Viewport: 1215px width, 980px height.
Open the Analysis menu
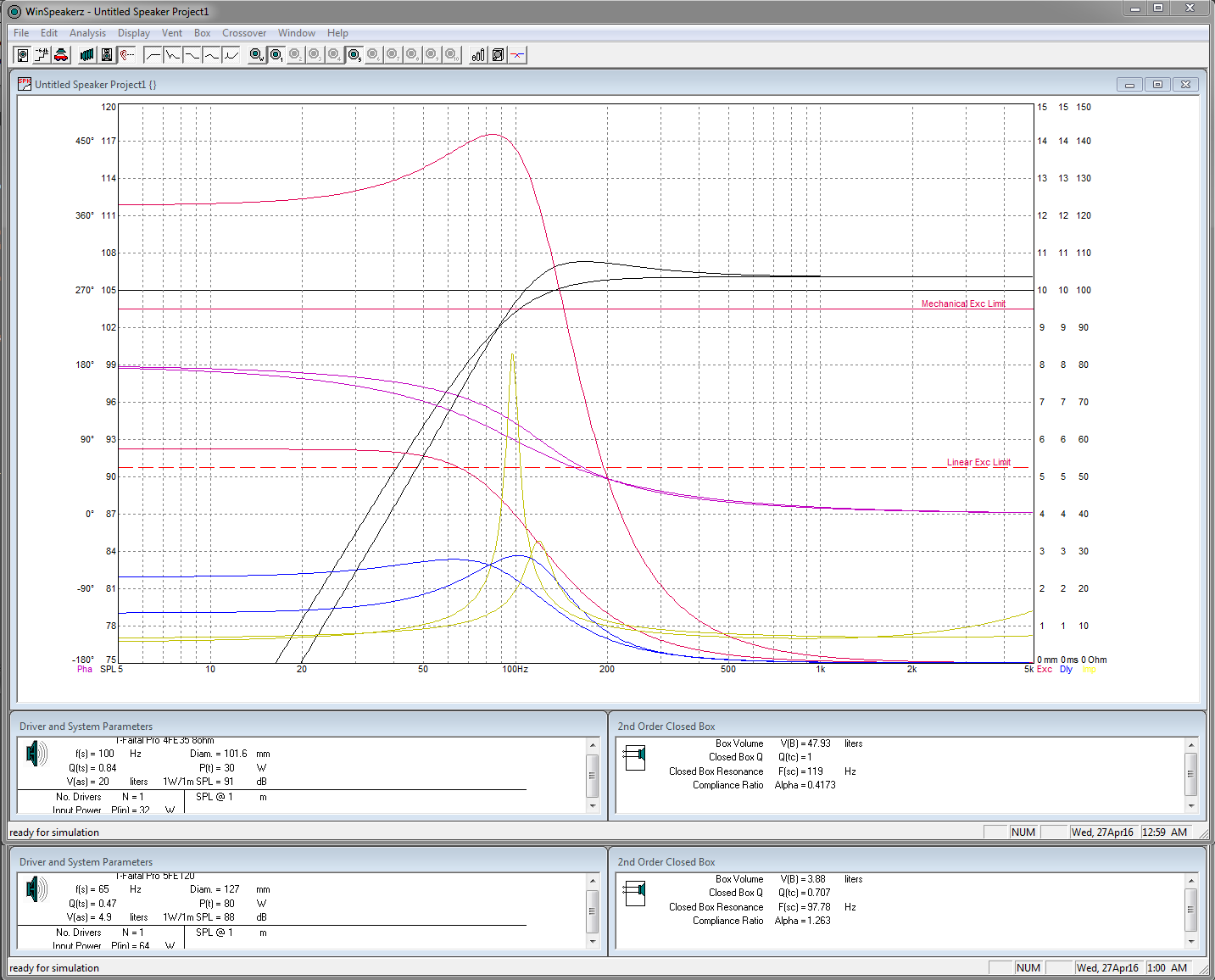pyautogui.click(x=88, y=33)
